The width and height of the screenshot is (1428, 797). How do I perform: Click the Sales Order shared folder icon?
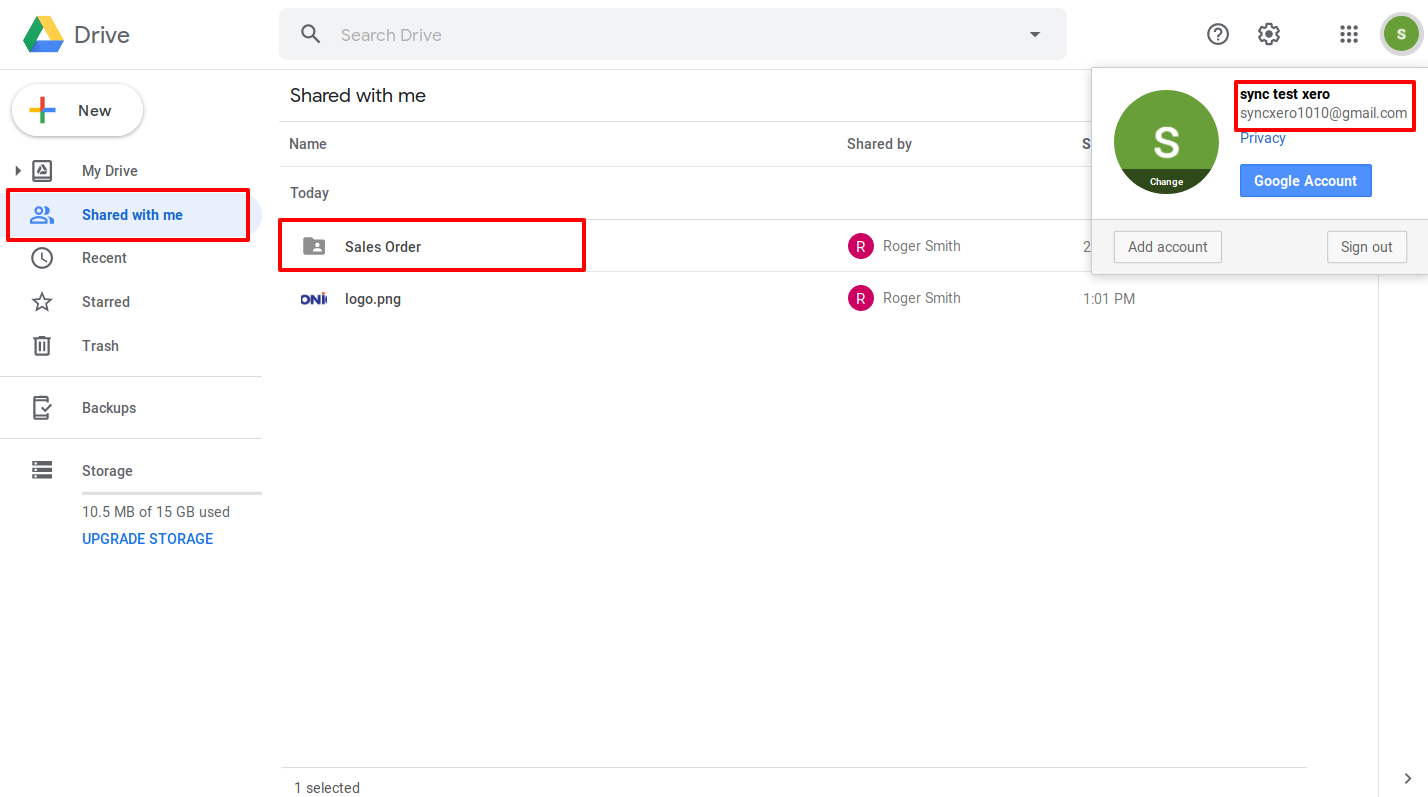(314, 246)
